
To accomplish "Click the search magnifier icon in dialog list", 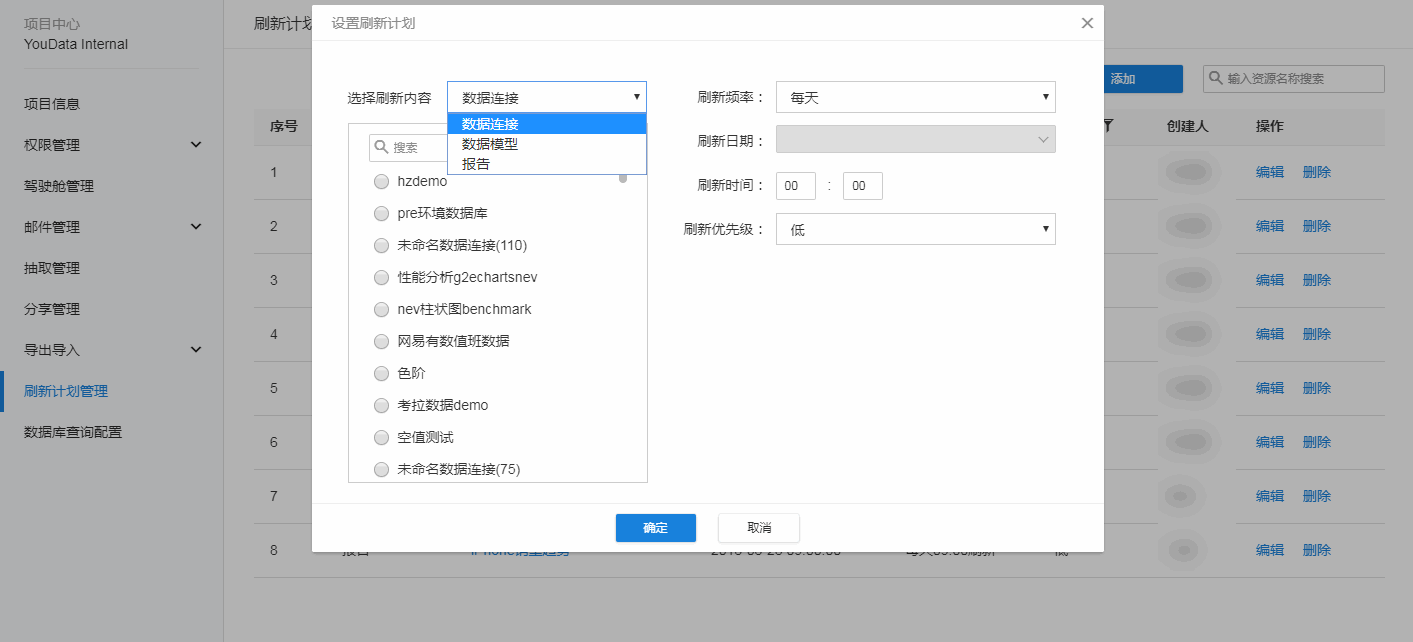I will (x=381, y=147).
